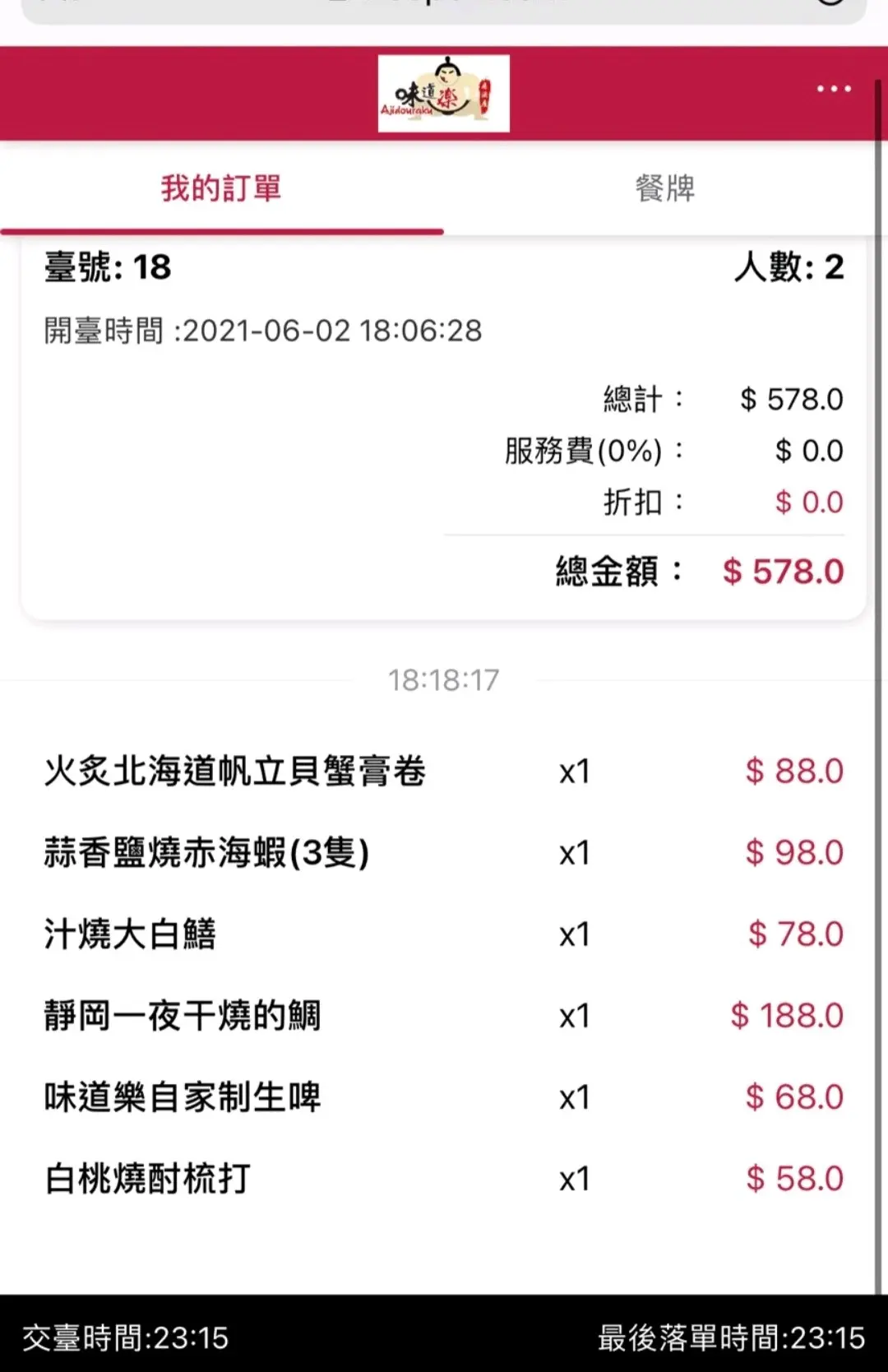
Task: Open the three-dots more menu
Action: [834, 89]
